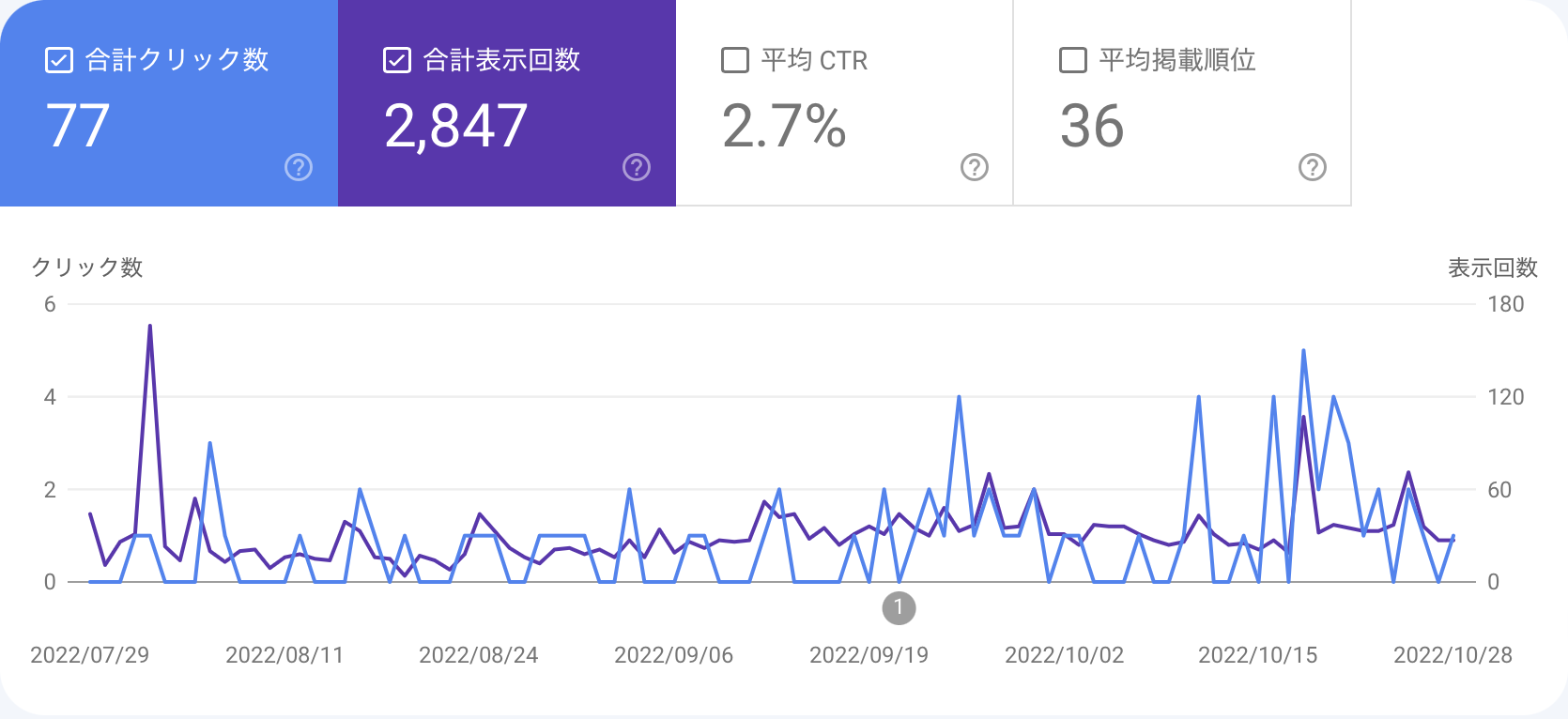
Task: Click the date label 2022/10/28
Action: (x=1453, y=655)
